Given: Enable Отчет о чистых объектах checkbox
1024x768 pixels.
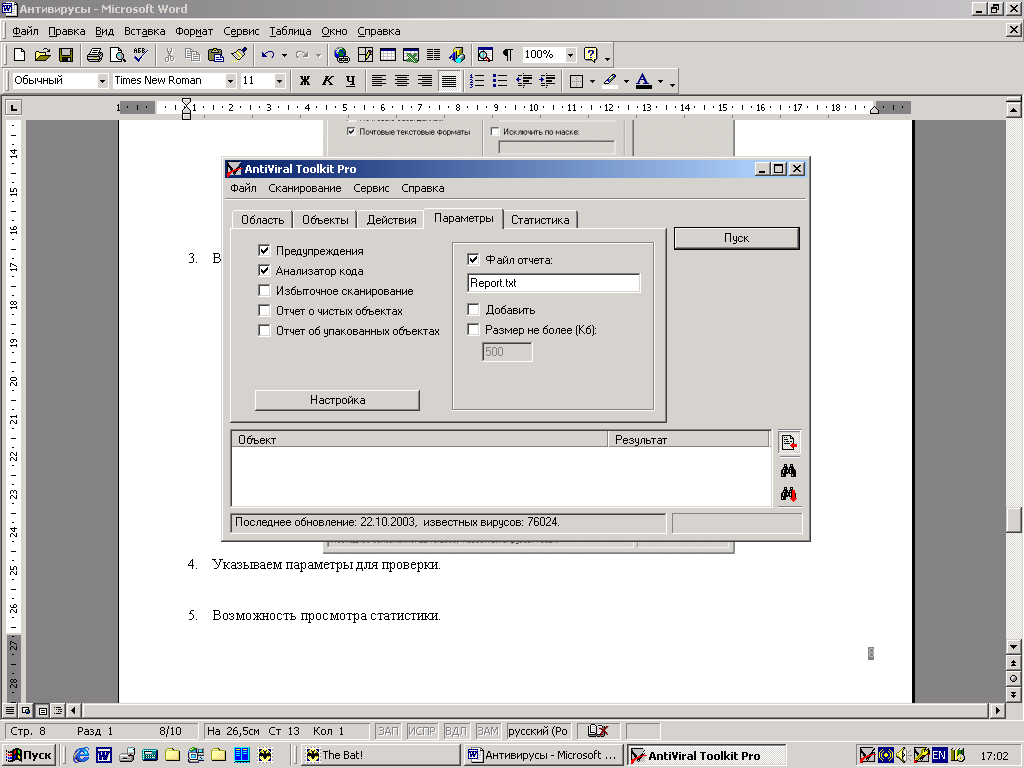Looking at the screenshot, I should (x=264, y=311).
